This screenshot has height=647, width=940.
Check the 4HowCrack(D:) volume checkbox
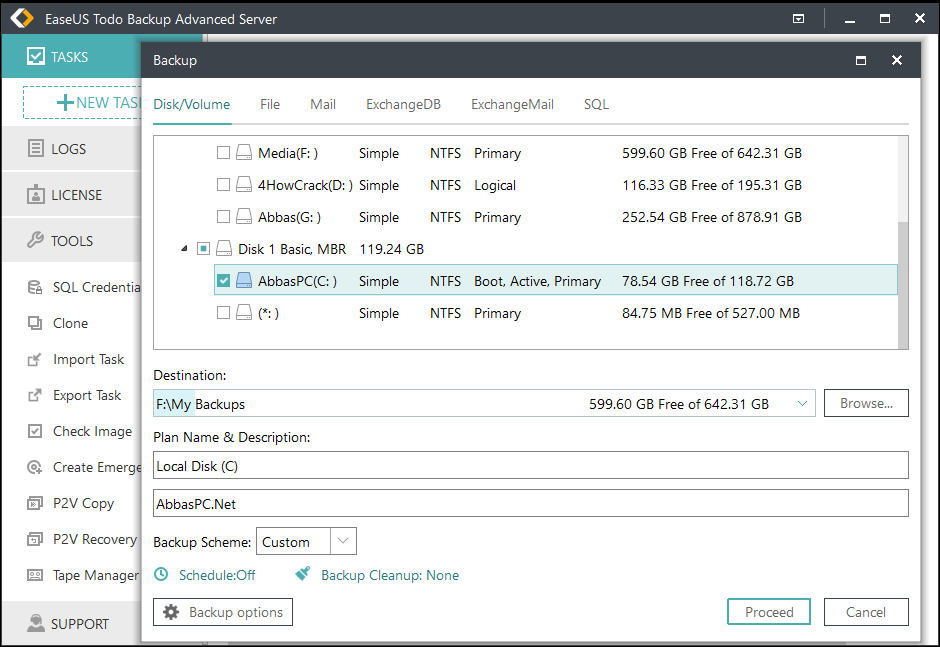click(223, 185)
